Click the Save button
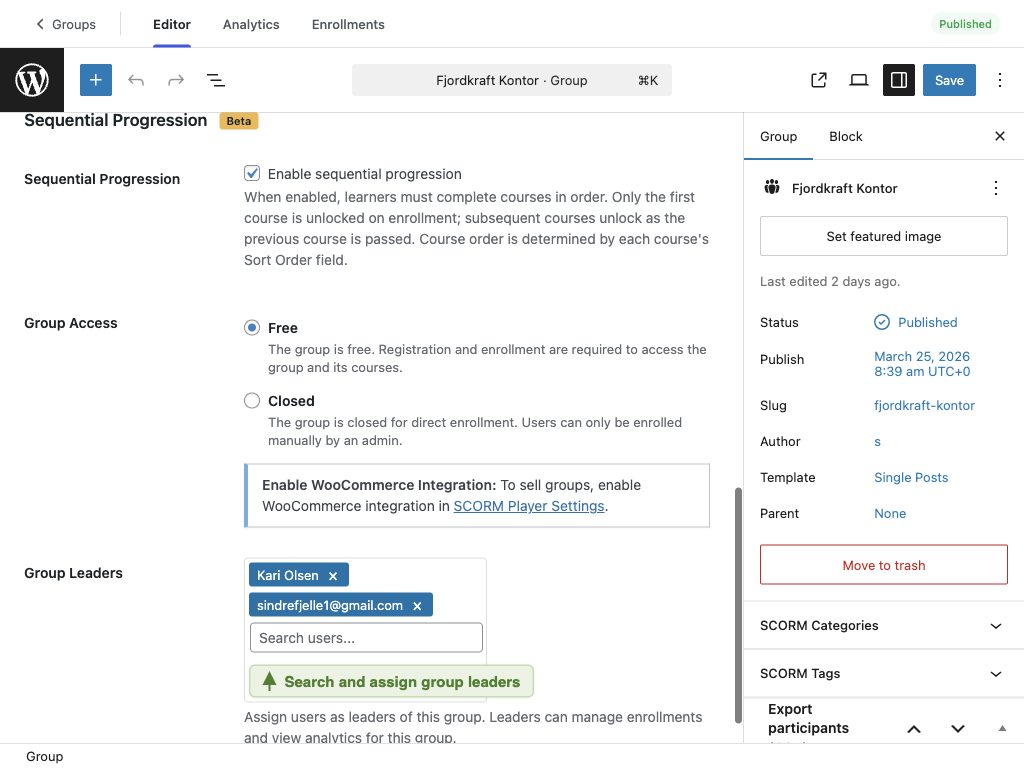The image size is (1024, 768). (x=948, y=79)
